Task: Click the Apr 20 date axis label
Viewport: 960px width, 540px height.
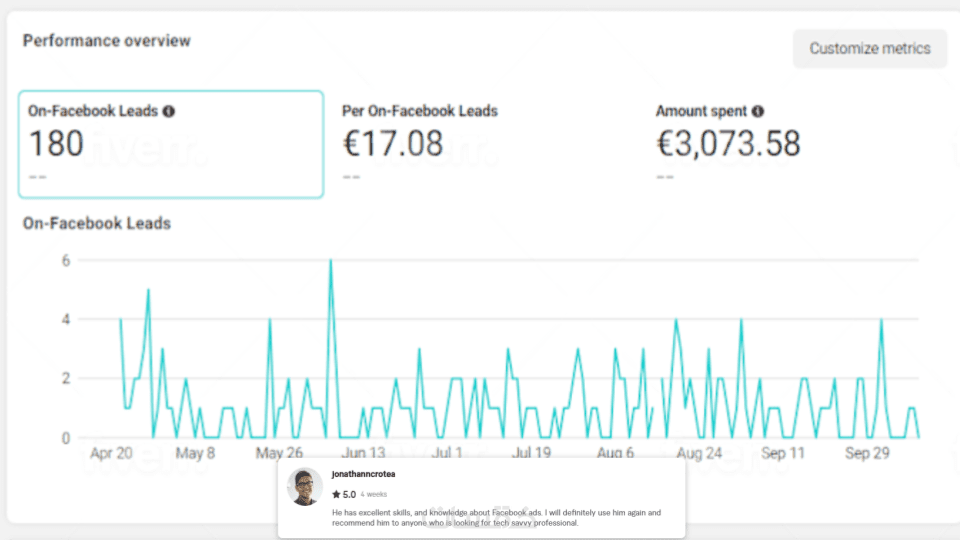Action: 111,453
